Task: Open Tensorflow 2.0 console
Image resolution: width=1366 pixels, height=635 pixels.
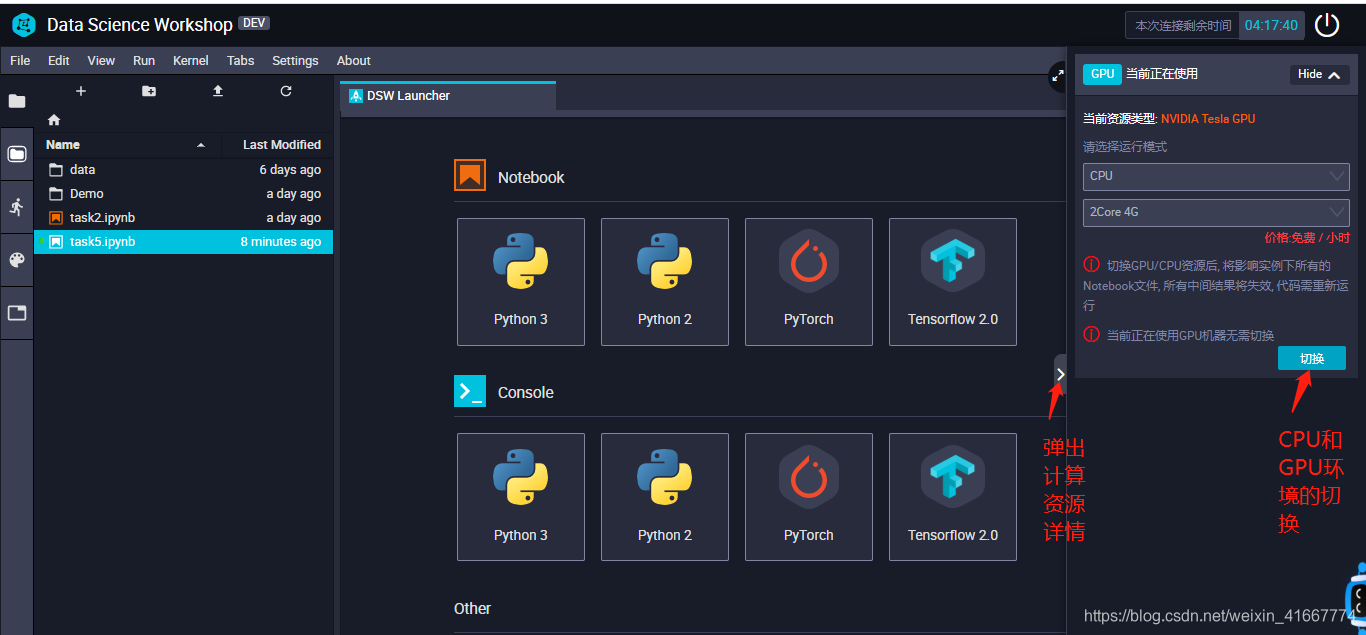Action: click(x=953, y=497)
